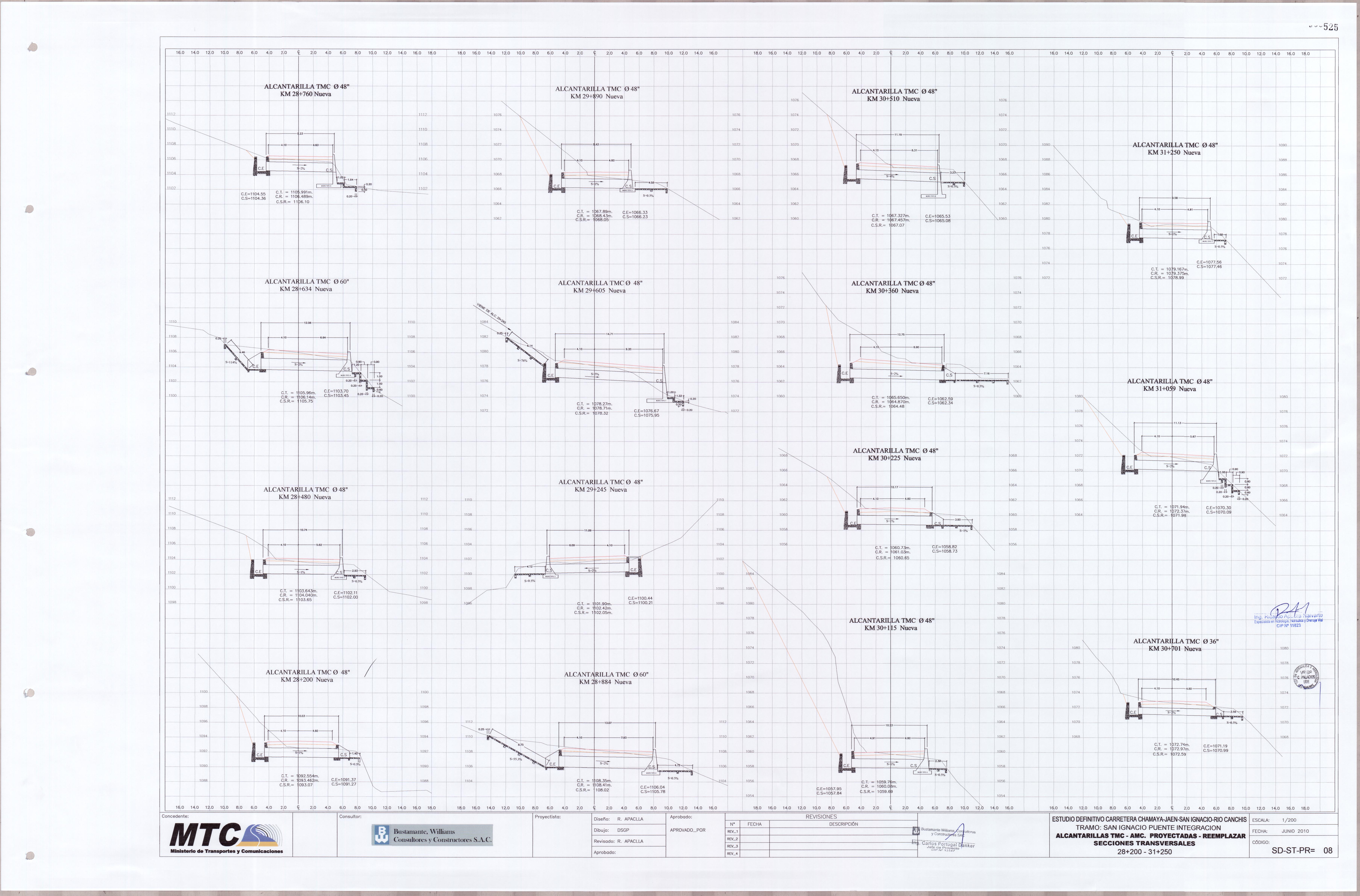Select title 'KM 30+510 Nueva'

893,99
